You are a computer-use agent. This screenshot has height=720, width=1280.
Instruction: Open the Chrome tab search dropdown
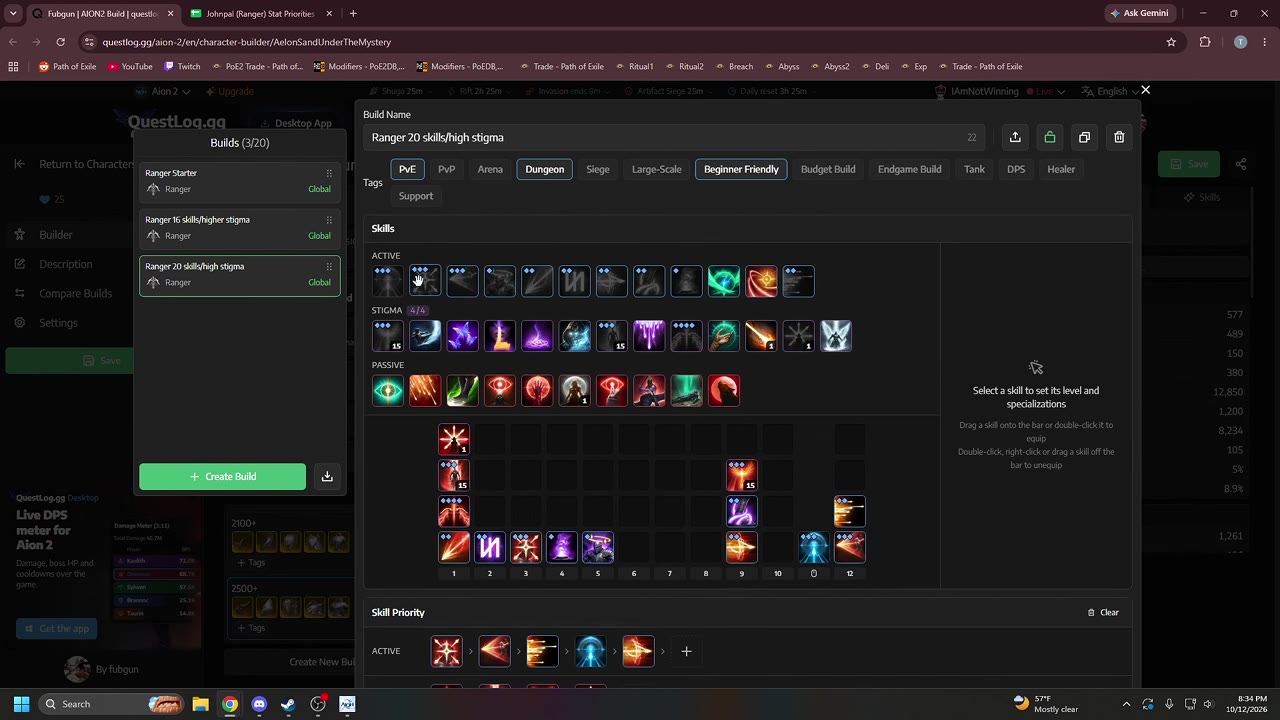13,13
